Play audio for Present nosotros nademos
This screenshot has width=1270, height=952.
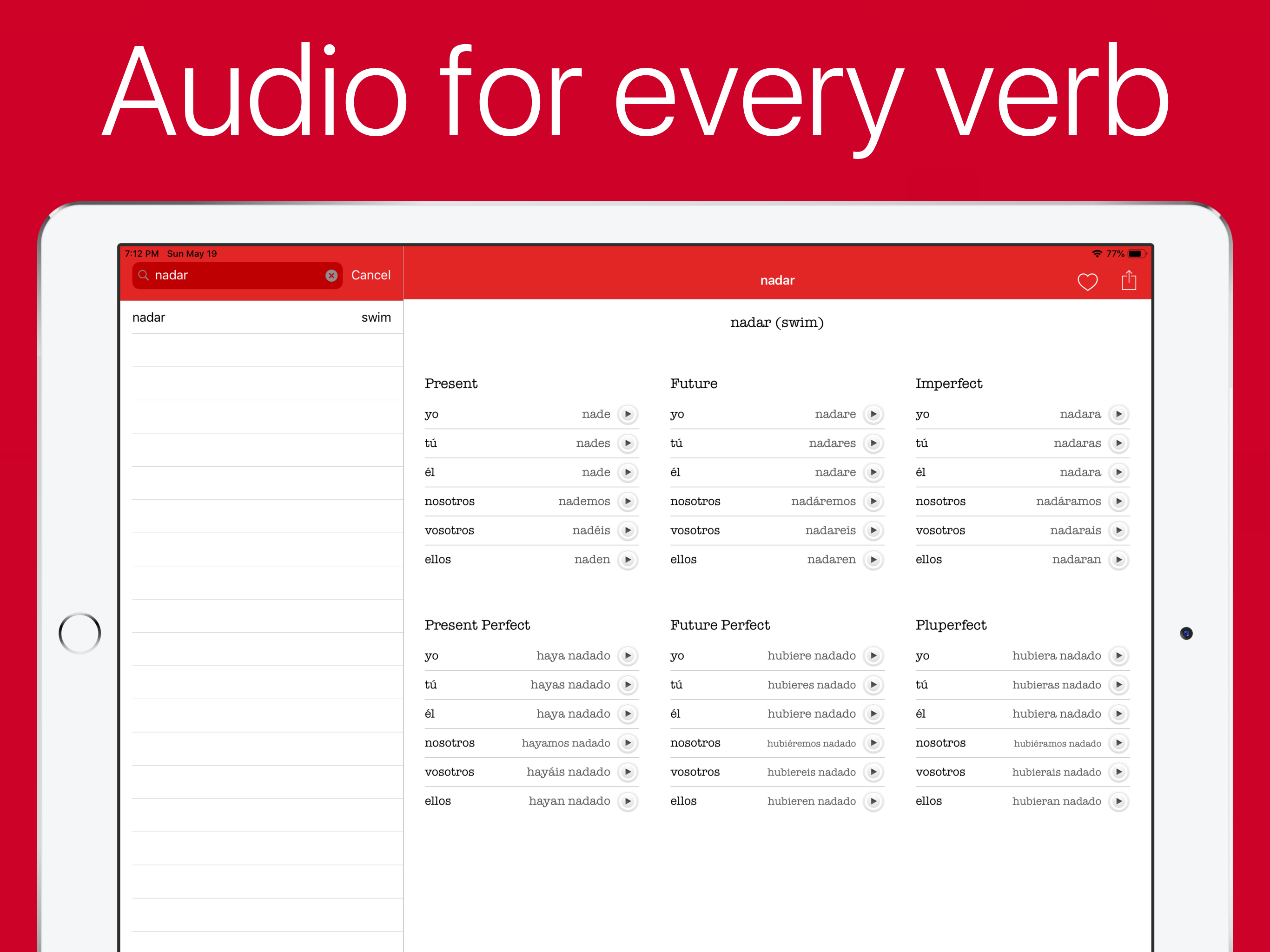coord(628,501)
